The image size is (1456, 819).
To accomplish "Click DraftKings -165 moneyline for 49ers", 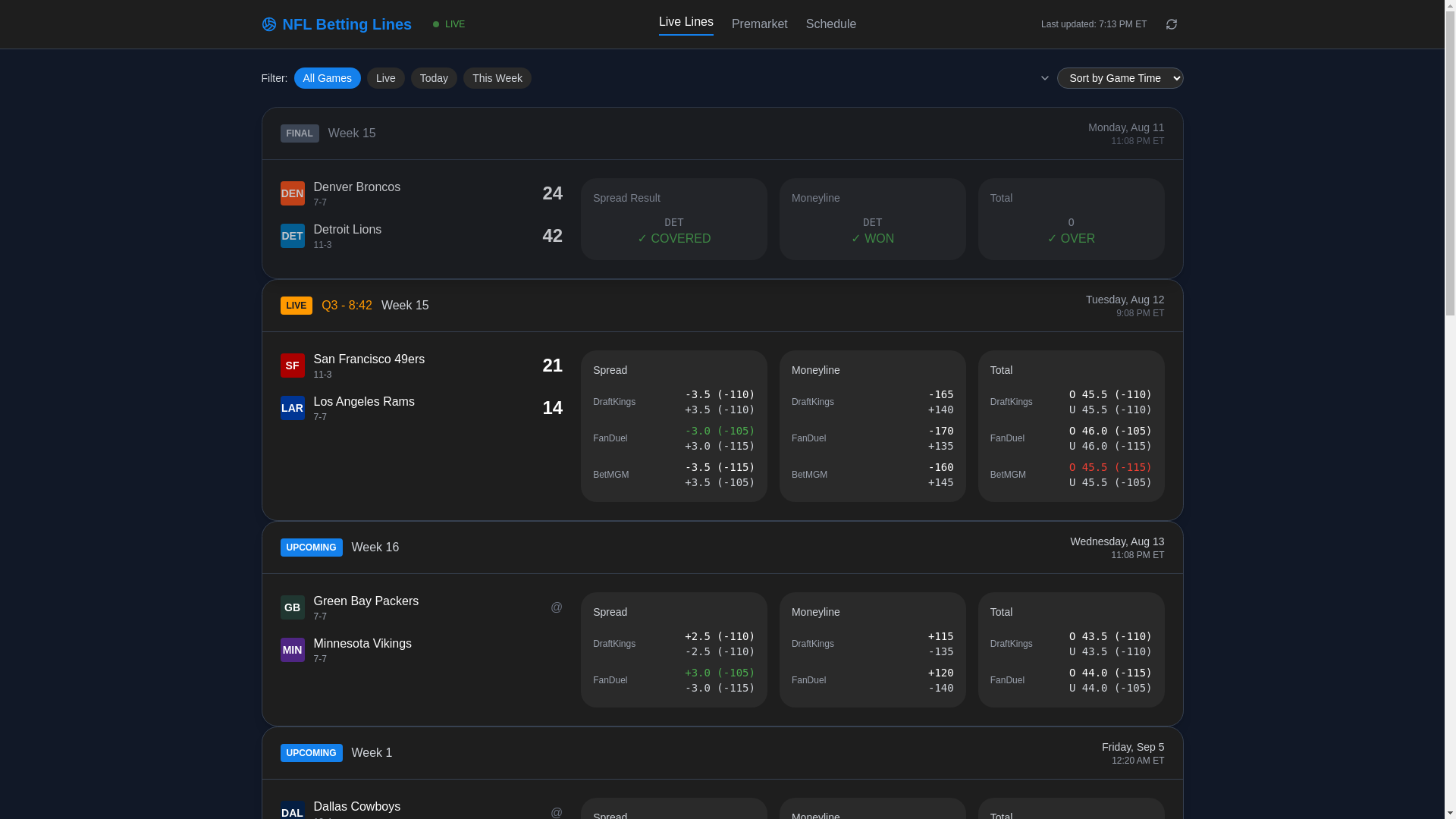I will [x=940, y=394].
